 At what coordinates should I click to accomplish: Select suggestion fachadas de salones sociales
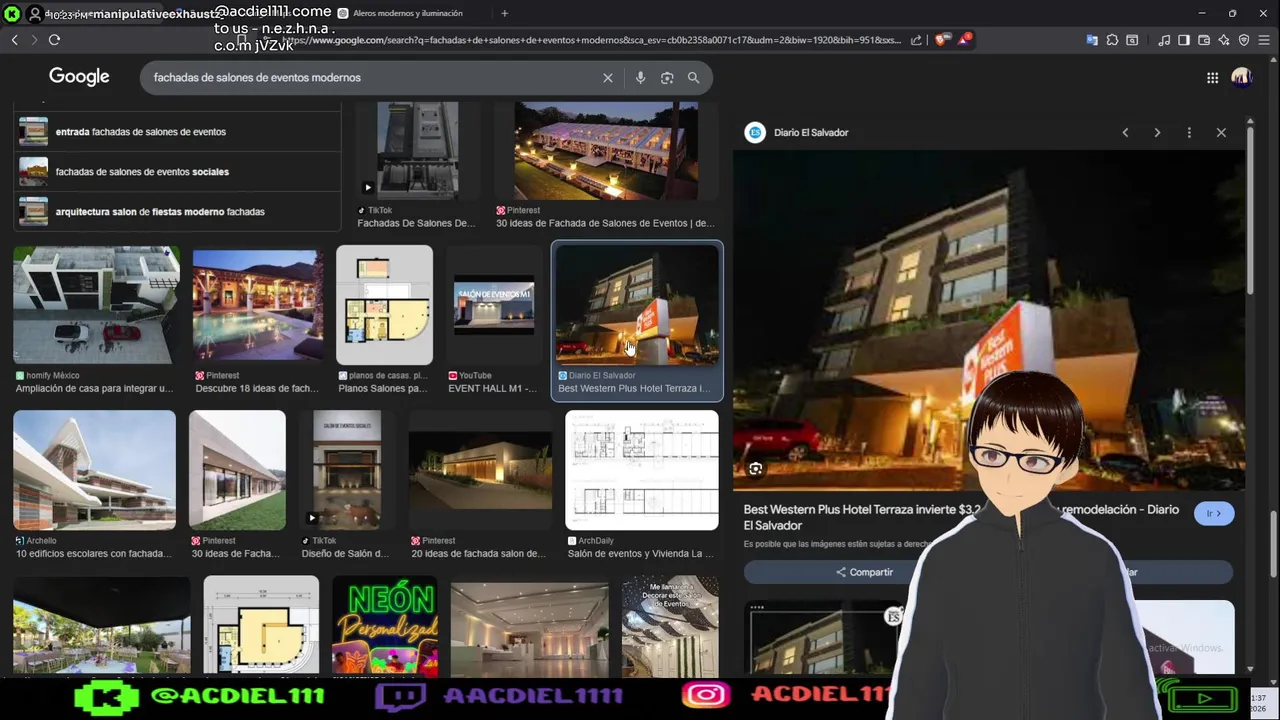pos(178,172)
